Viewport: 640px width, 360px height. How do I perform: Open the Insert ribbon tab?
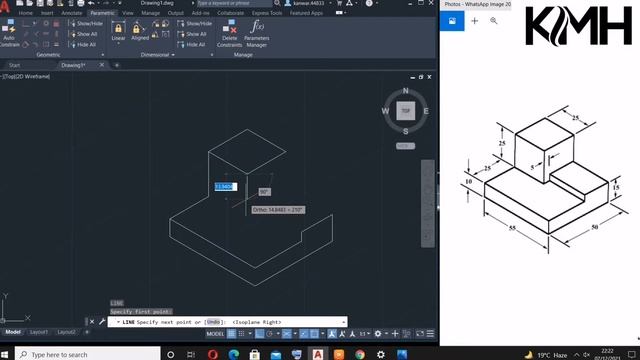click(x=47, y=13)
